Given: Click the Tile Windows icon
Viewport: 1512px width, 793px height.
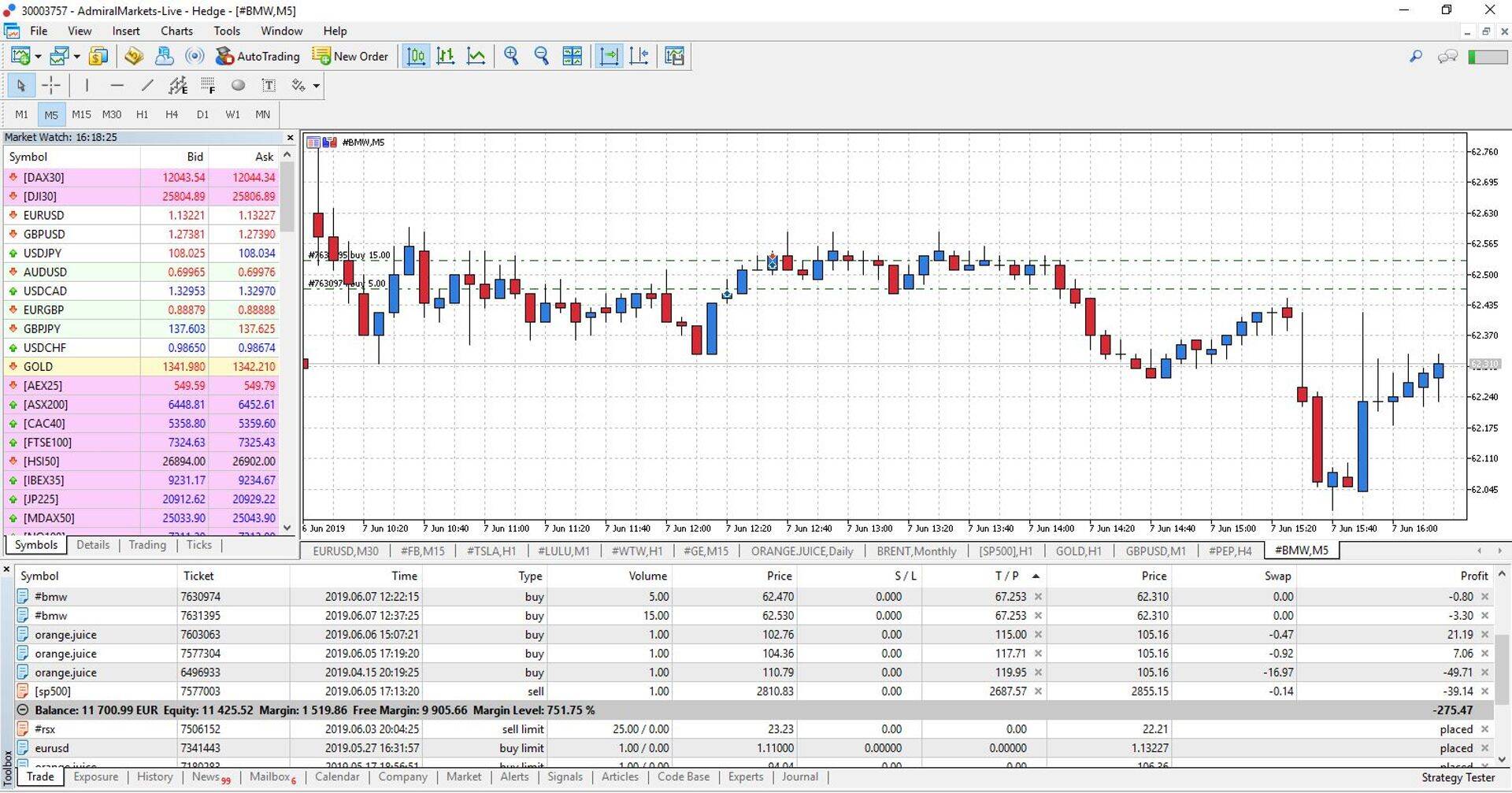Looking at the screenshot, I should pyautogui.click(x=572, y=56).
